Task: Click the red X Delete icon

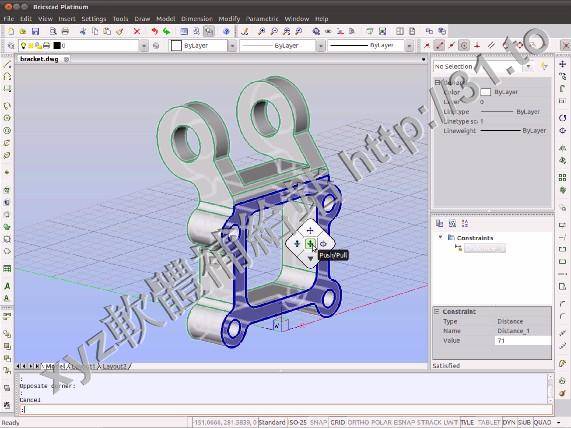Action: pyautogui.click(x=137, y=32)
